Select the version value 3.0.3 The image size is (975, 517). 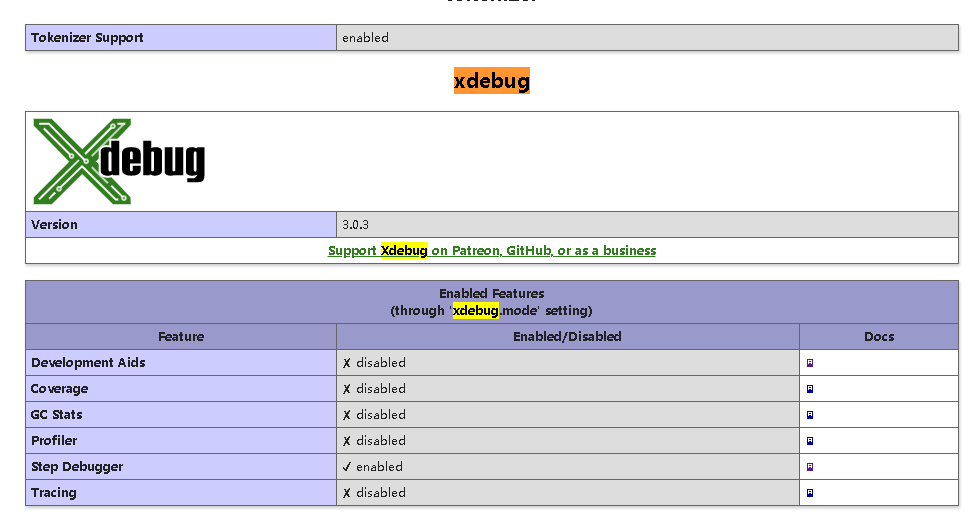pyautogui.click(x=355, y=225)
